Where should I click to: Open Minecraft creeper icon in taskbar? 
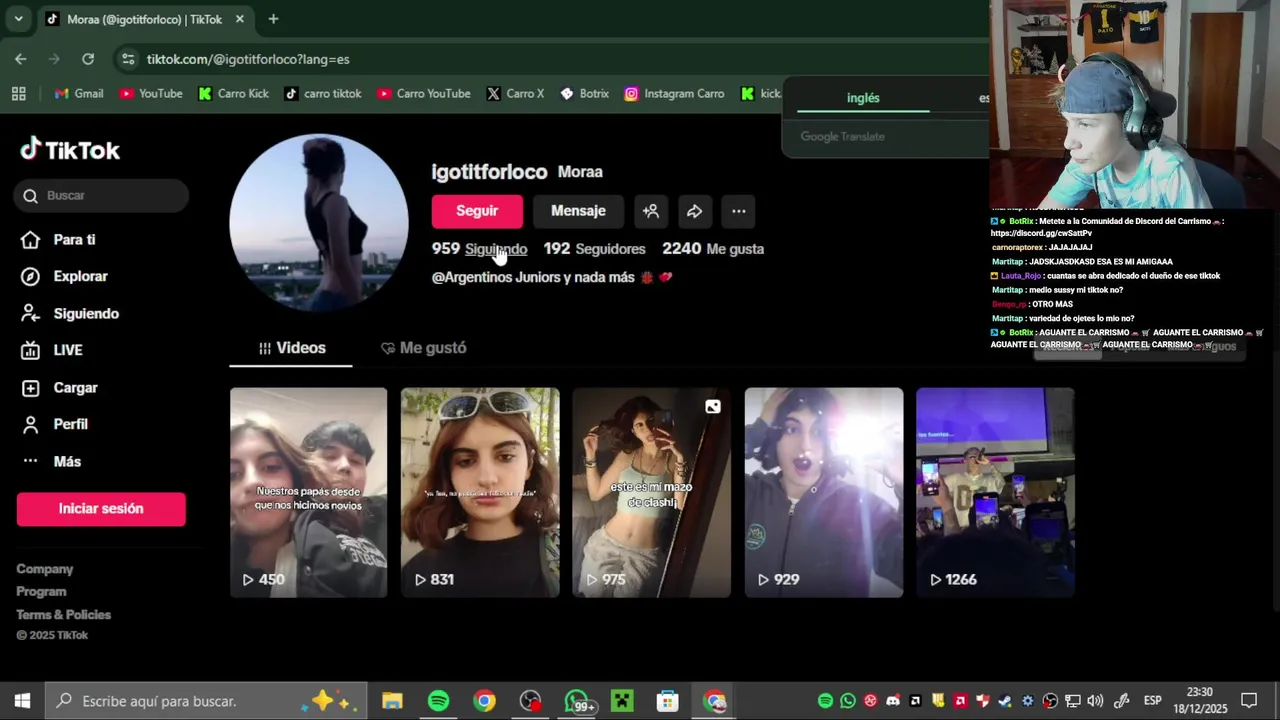tap(622, 701)
